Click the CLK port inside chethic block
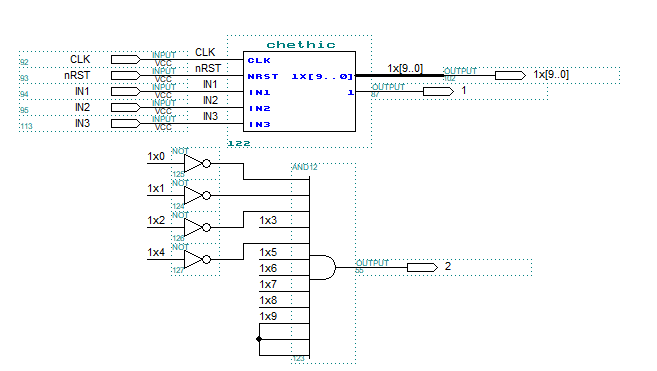This screenshot has width=657, height=371. (x=259, y=60)
